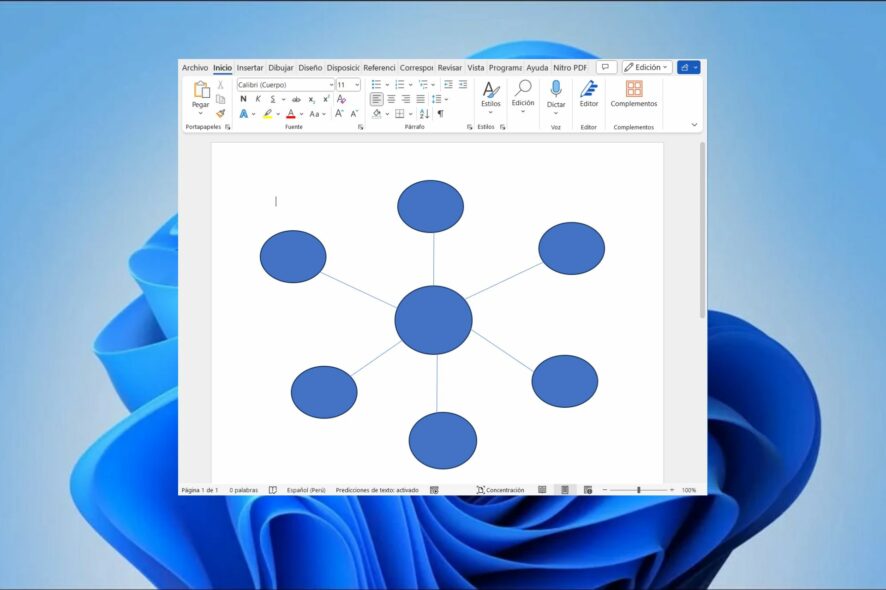Click the yellow highlight color button
The height and width of the screenshot is (590, 886).
268,114
